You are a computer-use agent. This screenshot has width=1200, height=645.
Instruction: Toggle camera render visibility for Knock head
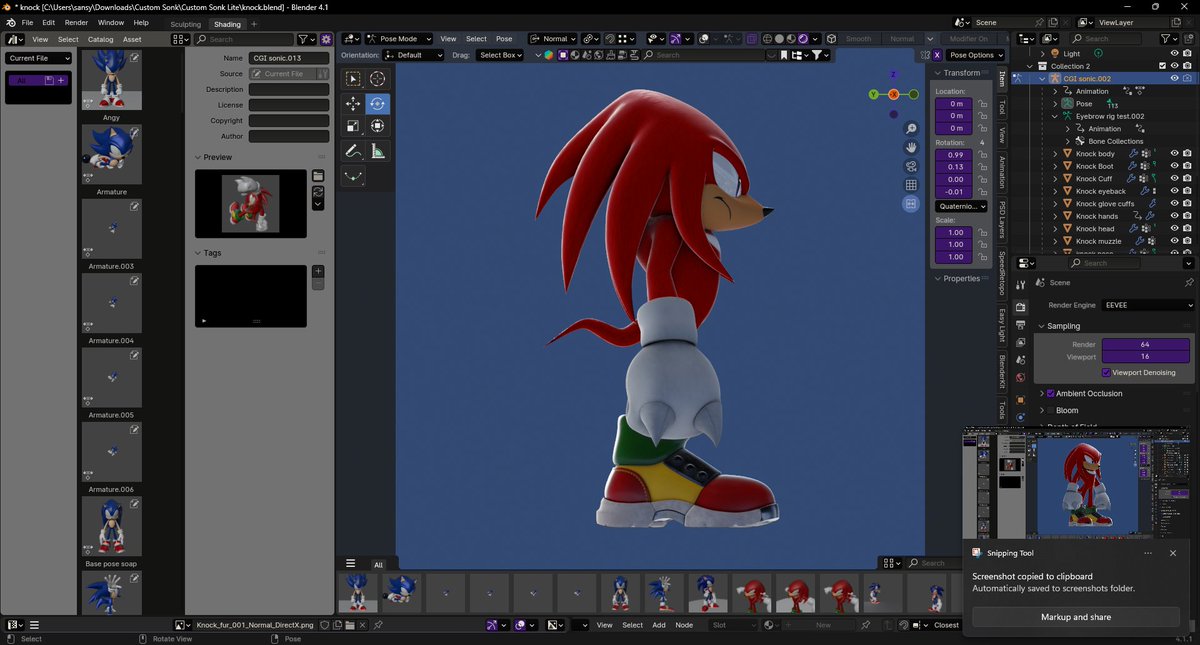[x=1187, y=229]
